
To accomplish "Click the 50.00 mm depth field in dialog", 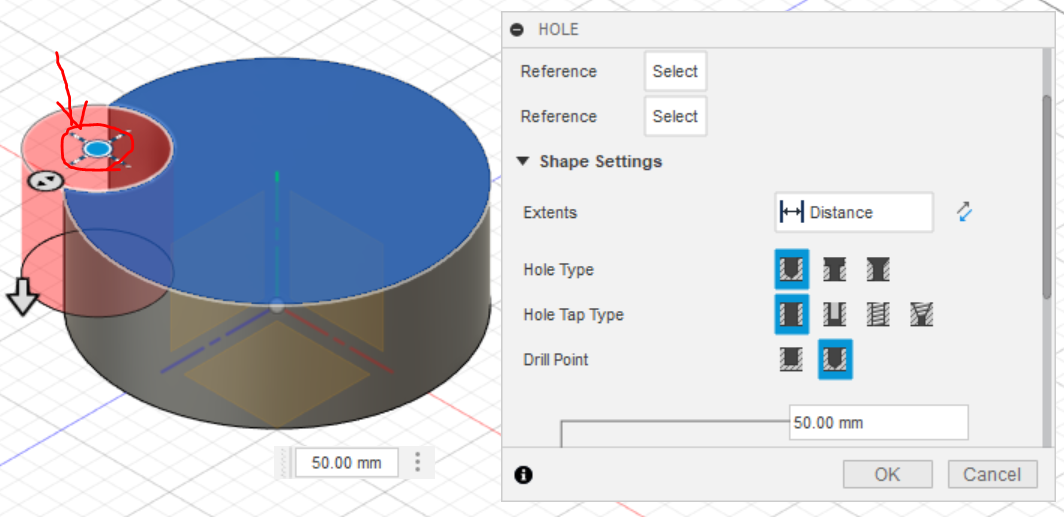I will pyautogui.click(x=879, y=423).
